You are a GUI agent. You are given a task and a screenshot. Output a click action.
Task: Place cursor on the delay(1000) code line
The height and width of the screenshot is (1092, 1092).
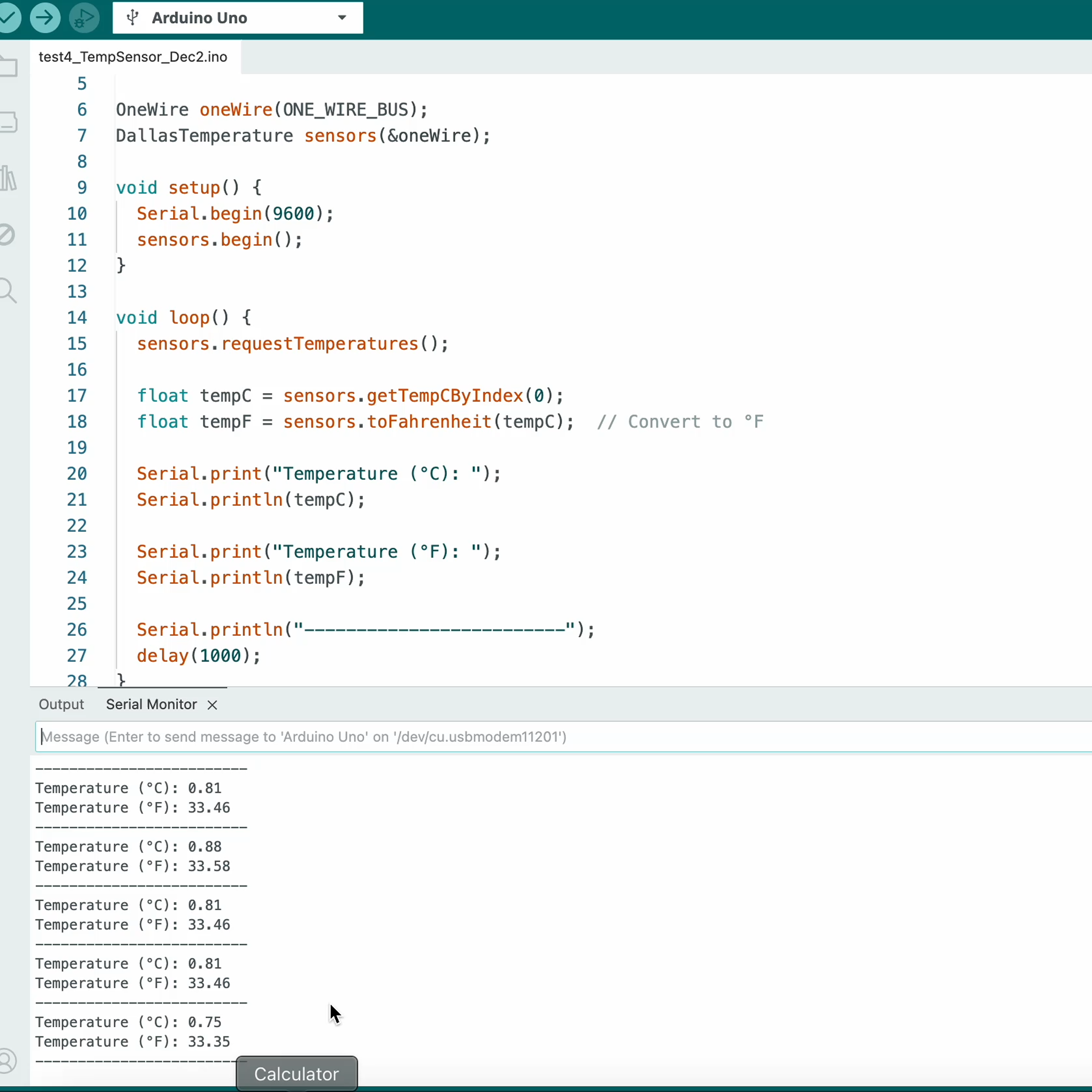(x=198, y=655)
